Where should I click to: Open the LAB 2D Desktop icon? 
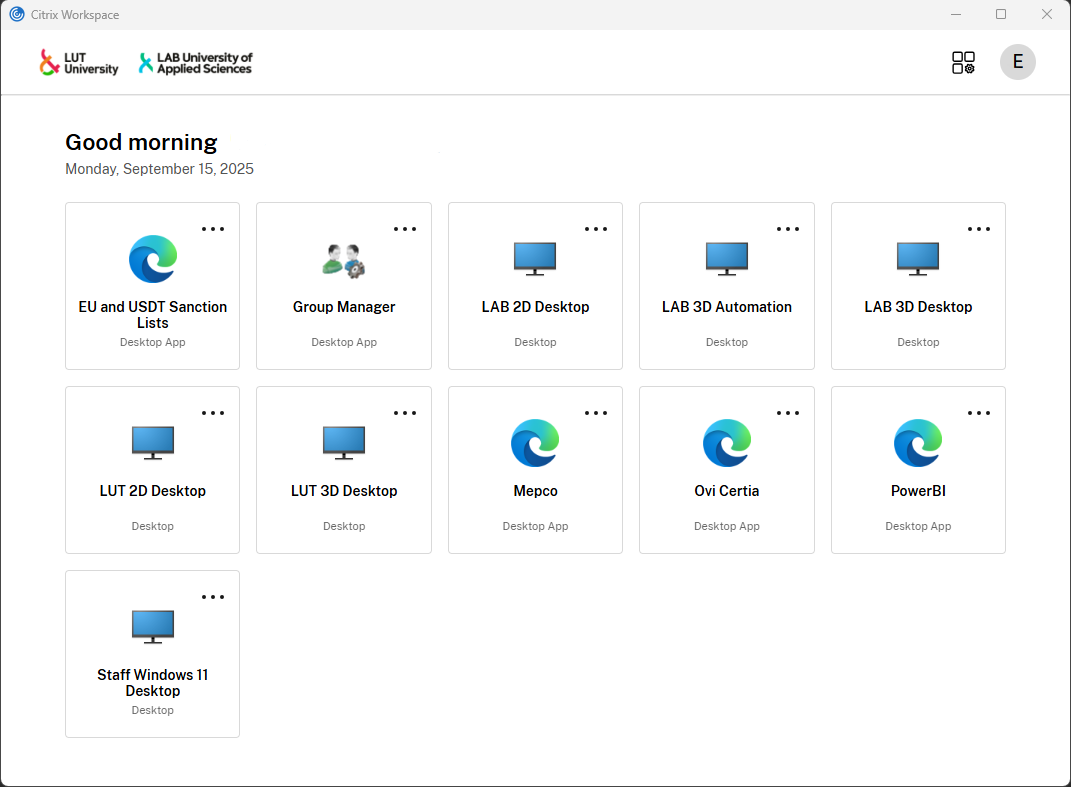point(535,259)
